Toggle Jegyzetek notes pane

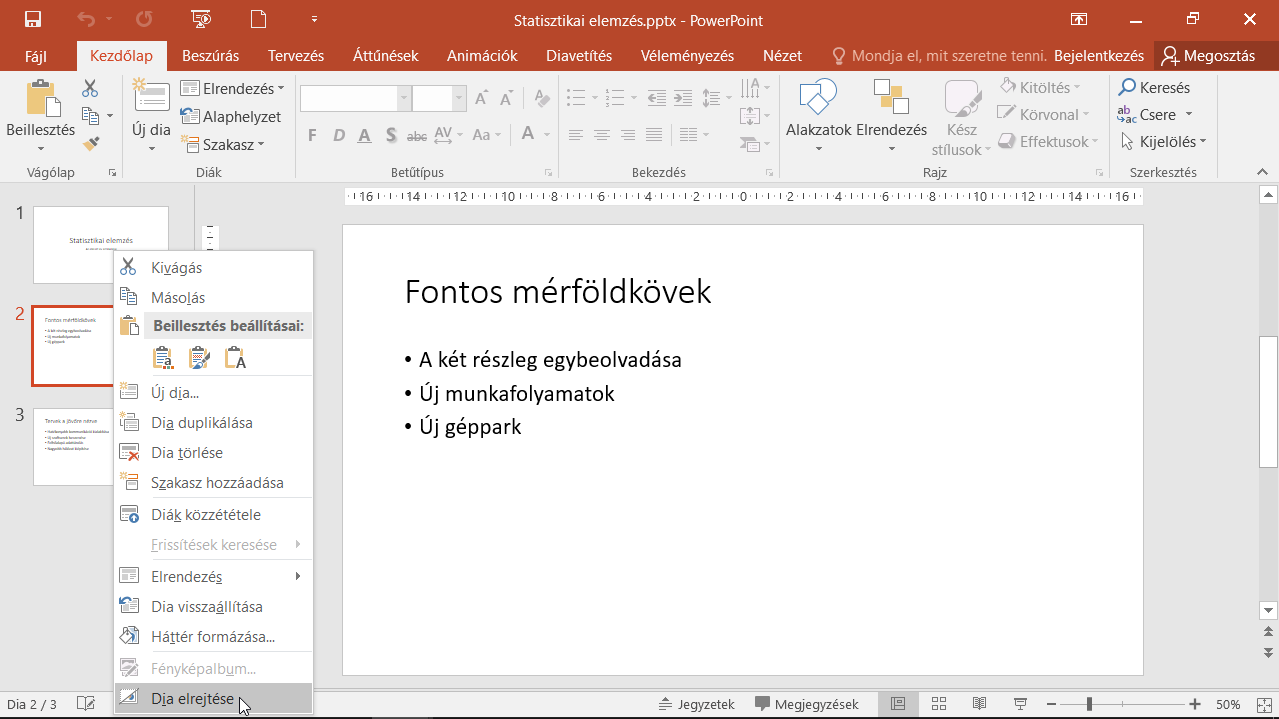pyautogui.click(x=697, y=704)
